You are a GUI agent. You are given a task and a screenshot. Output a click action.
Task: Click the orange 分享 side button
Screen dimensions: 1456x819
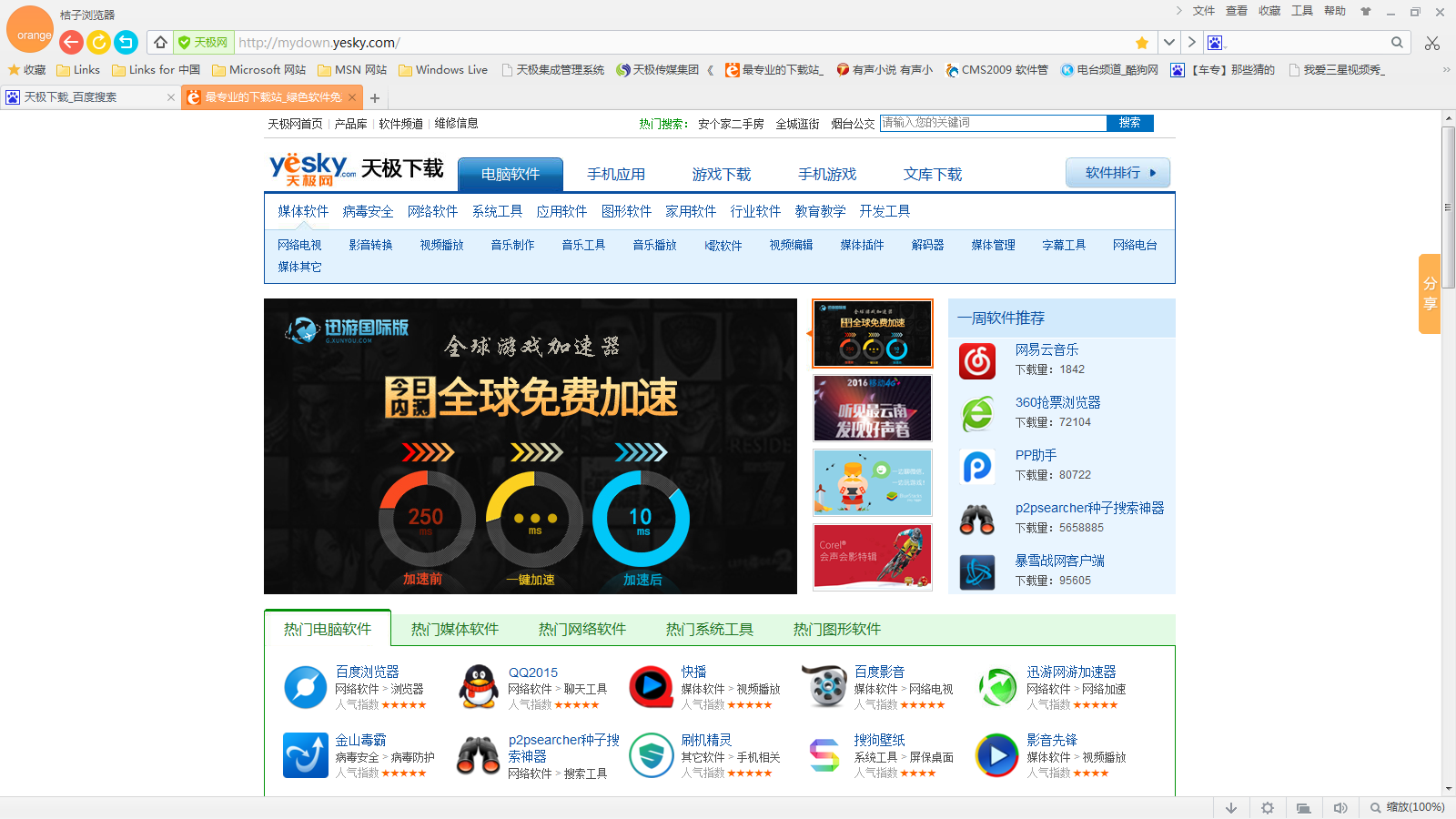coord(1430,294)
